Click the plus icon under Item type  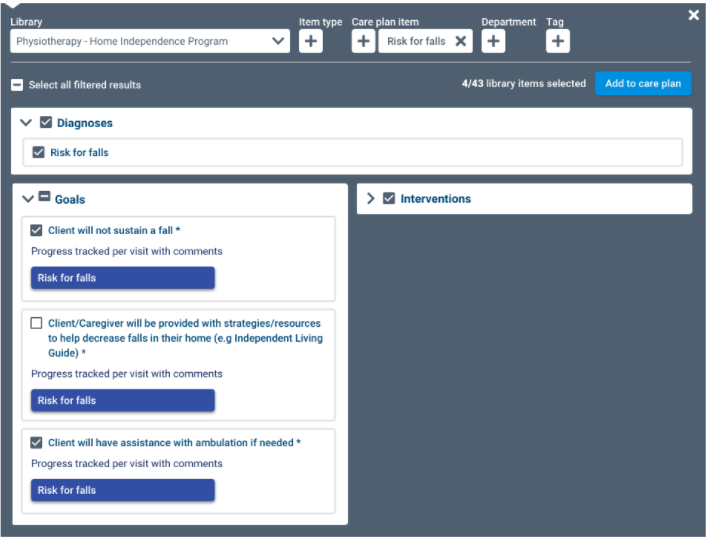pos(311,41)
